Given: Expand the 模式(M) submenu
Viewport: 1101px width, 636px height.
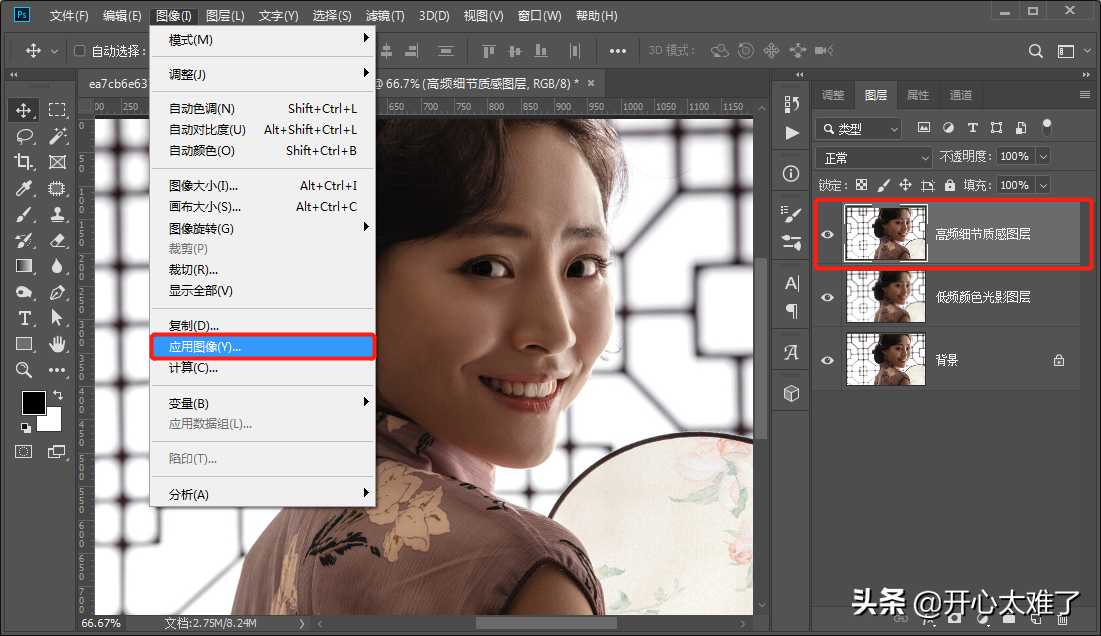Looking at the screenshot, I should pos(263,39).
